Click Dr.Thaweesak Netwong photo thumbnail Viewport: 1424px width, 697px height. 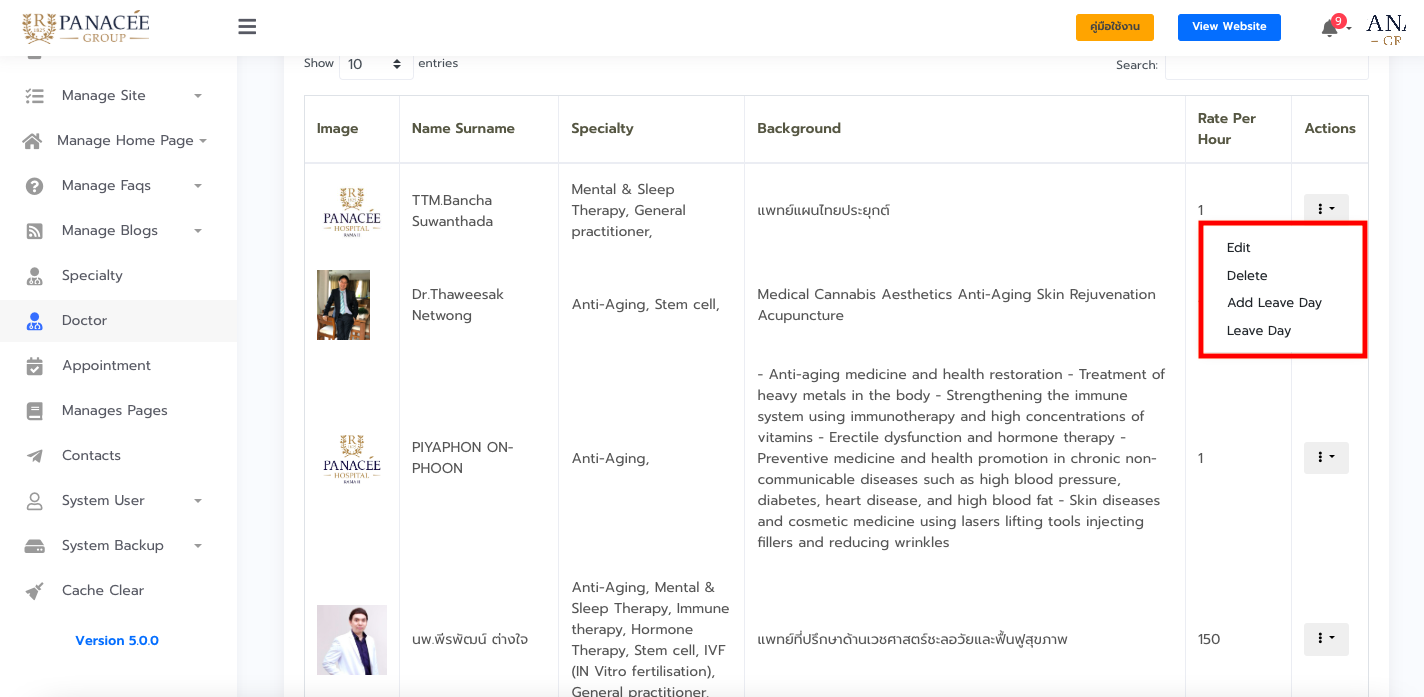(343, 305)
